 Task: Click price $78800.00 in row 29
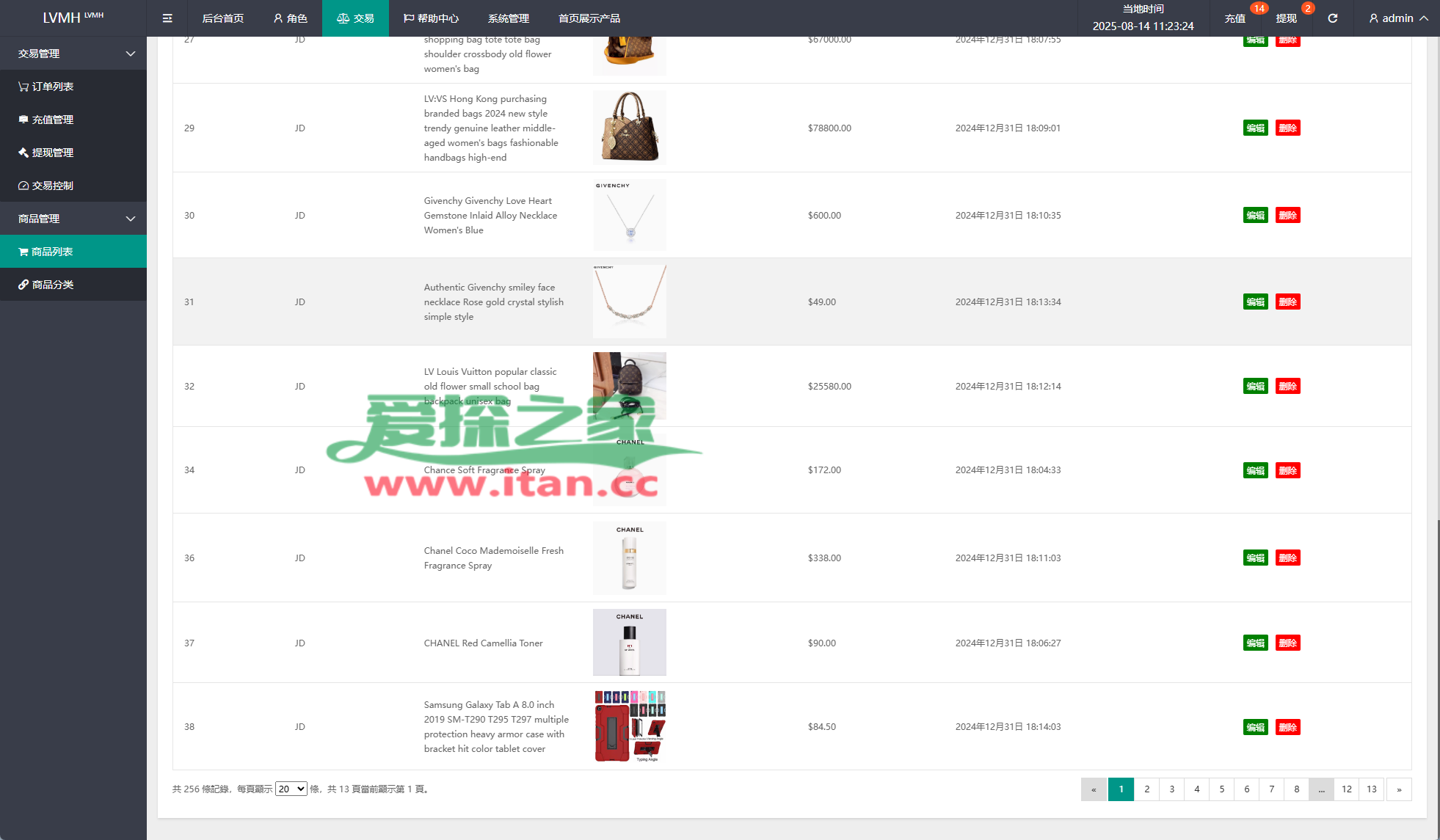click(829, 128)
